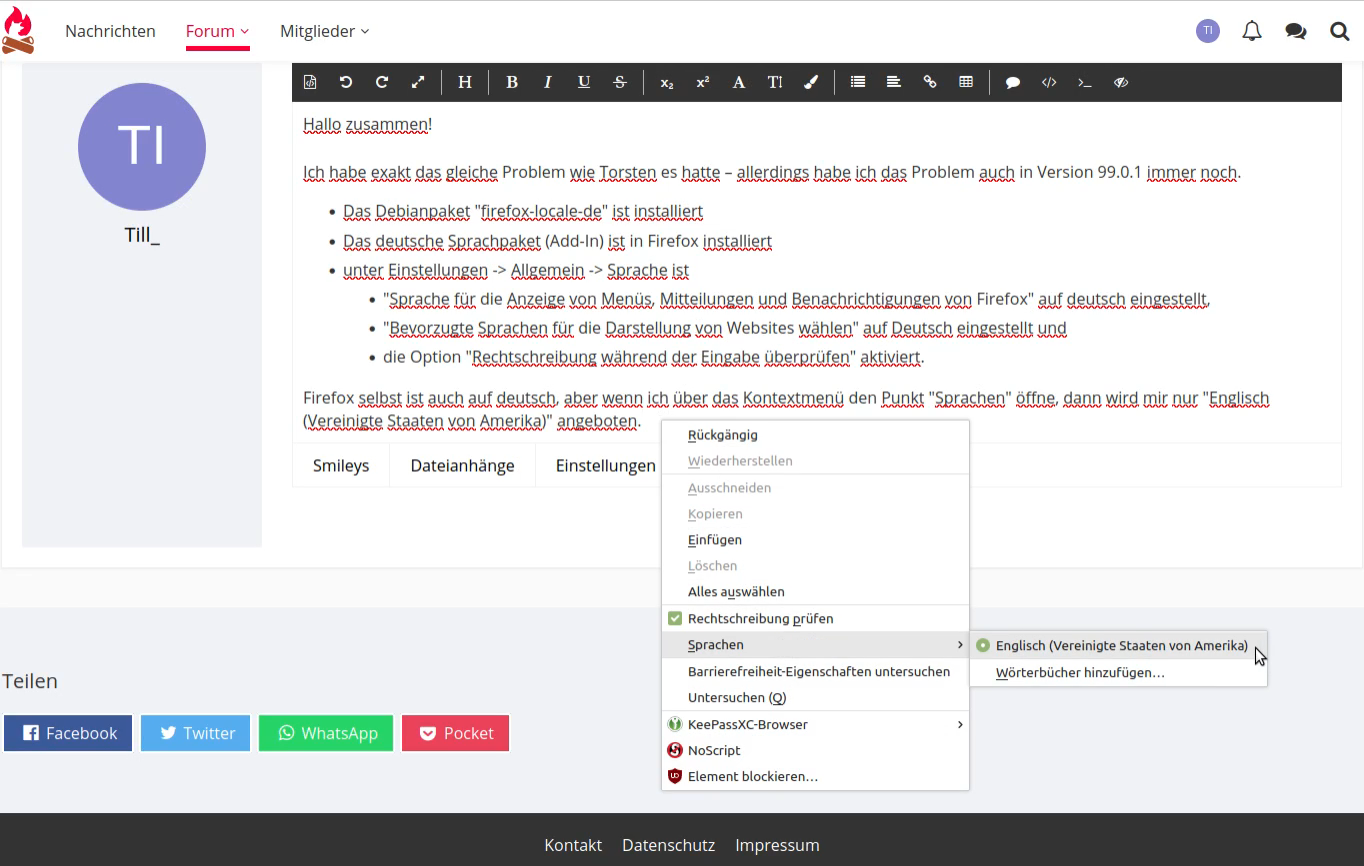
Task: Expand the KeePassXC-Browser submenu
Action: point(815,724)
